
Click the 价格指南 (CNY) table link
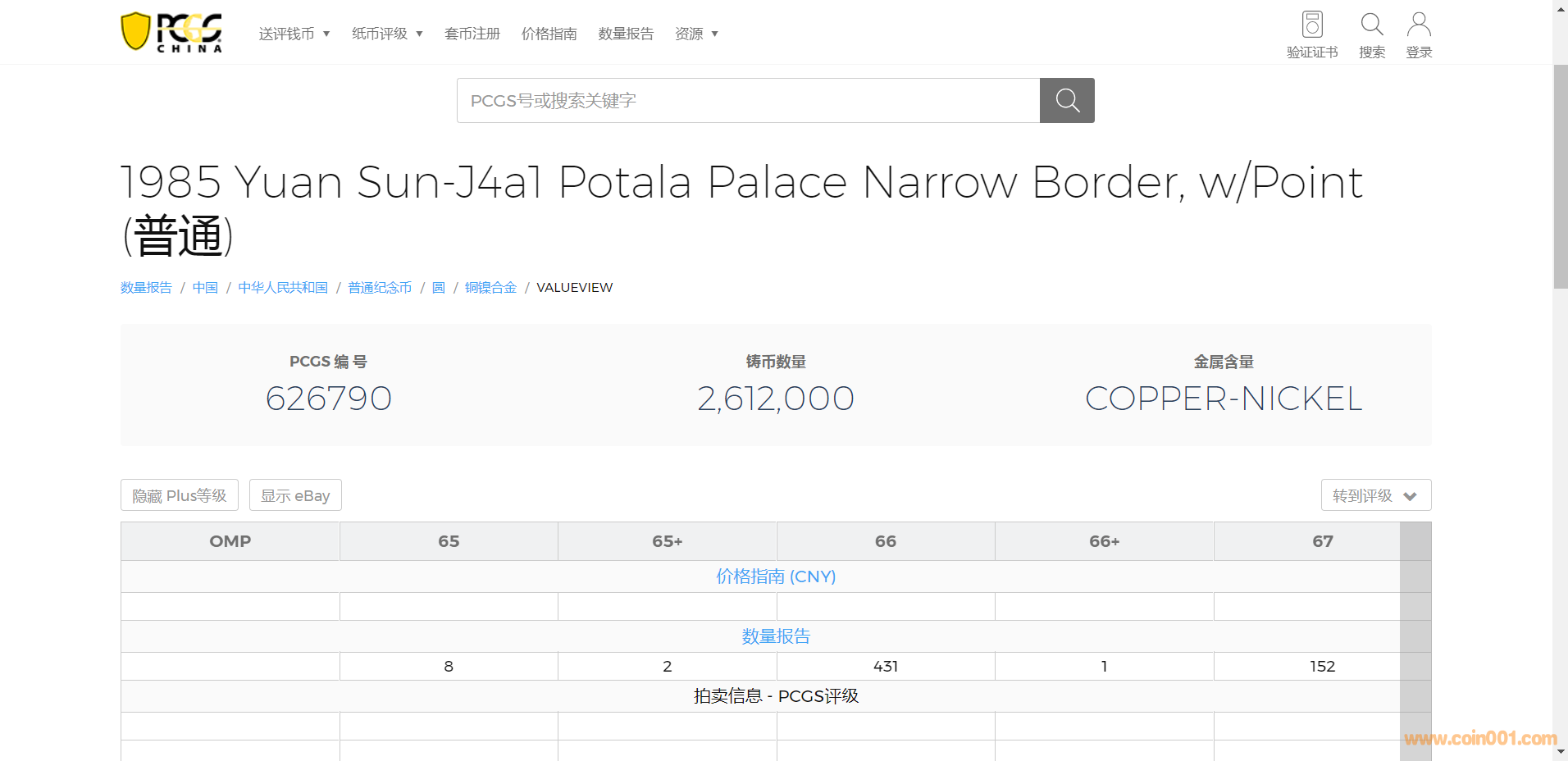(x=775, y=576)
